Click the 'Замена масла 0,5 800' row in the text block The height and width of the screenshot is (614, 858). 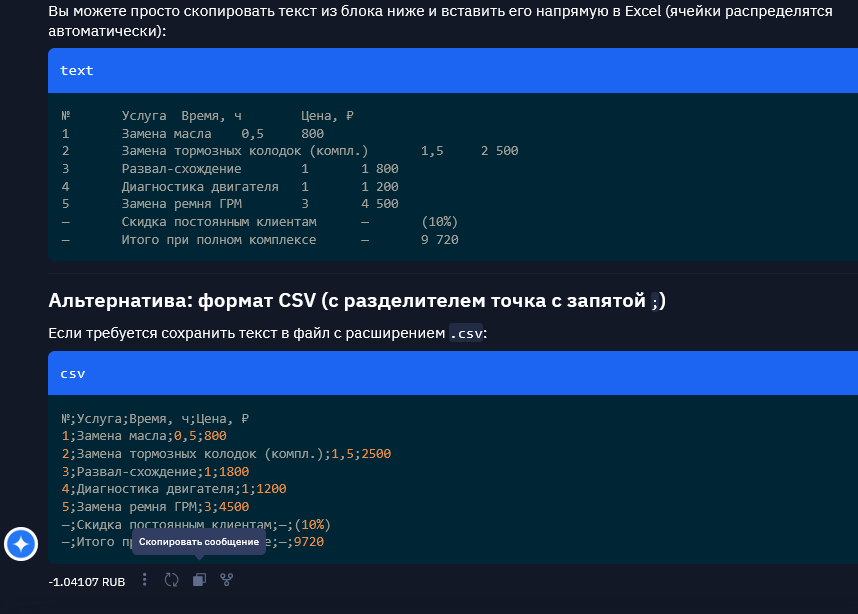click(193, 134)
